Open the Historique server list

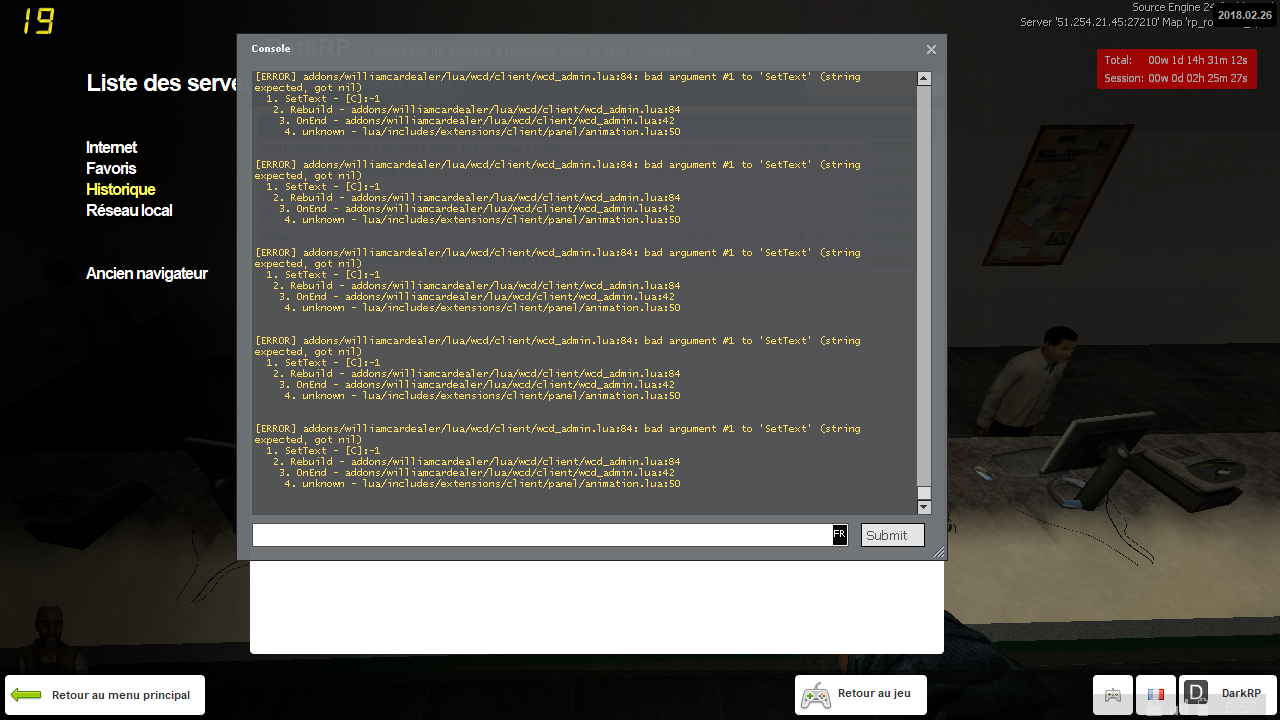click(x=121, y=189)
